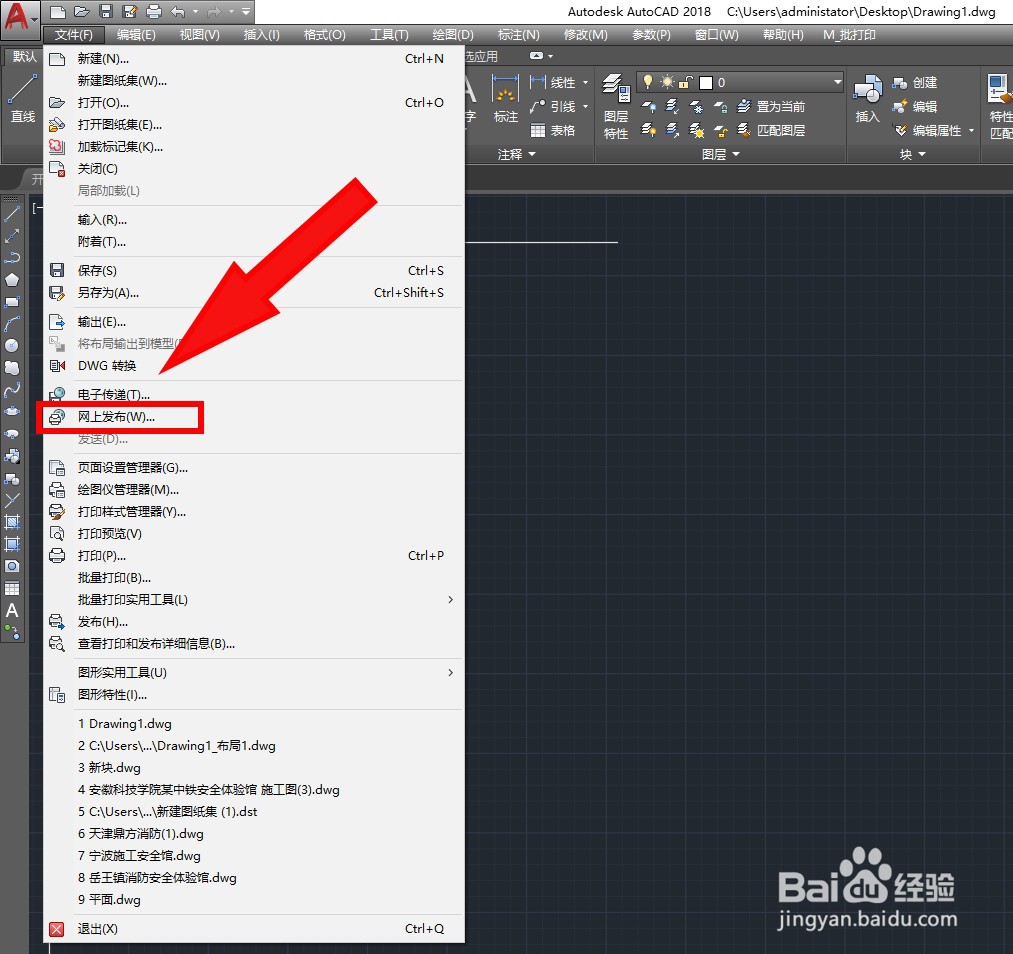
Task: Select the hatch tool in left toolbar
Action: pos(12,522)
